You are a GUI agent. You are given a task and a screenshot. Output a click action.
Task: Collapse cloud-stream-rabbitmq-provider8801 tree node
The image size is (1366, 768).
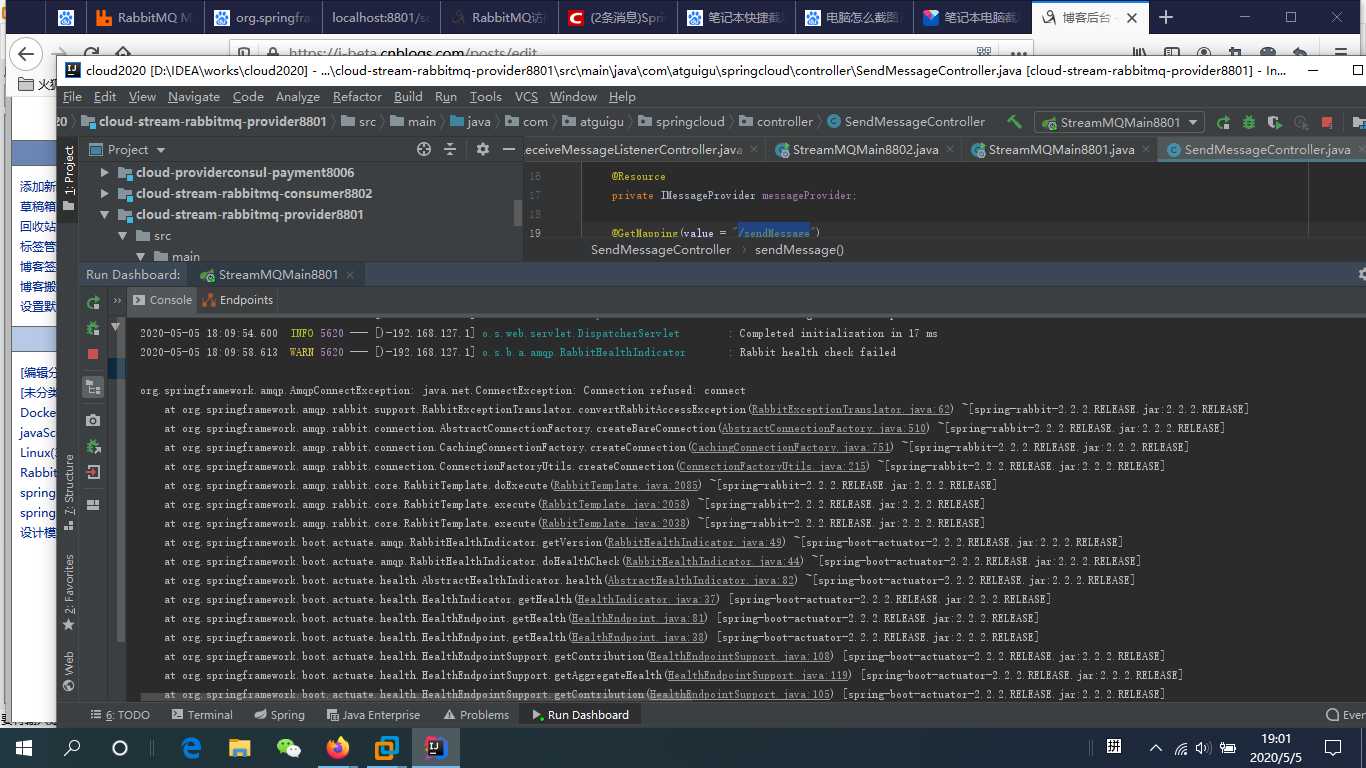[x=105, y=215]
